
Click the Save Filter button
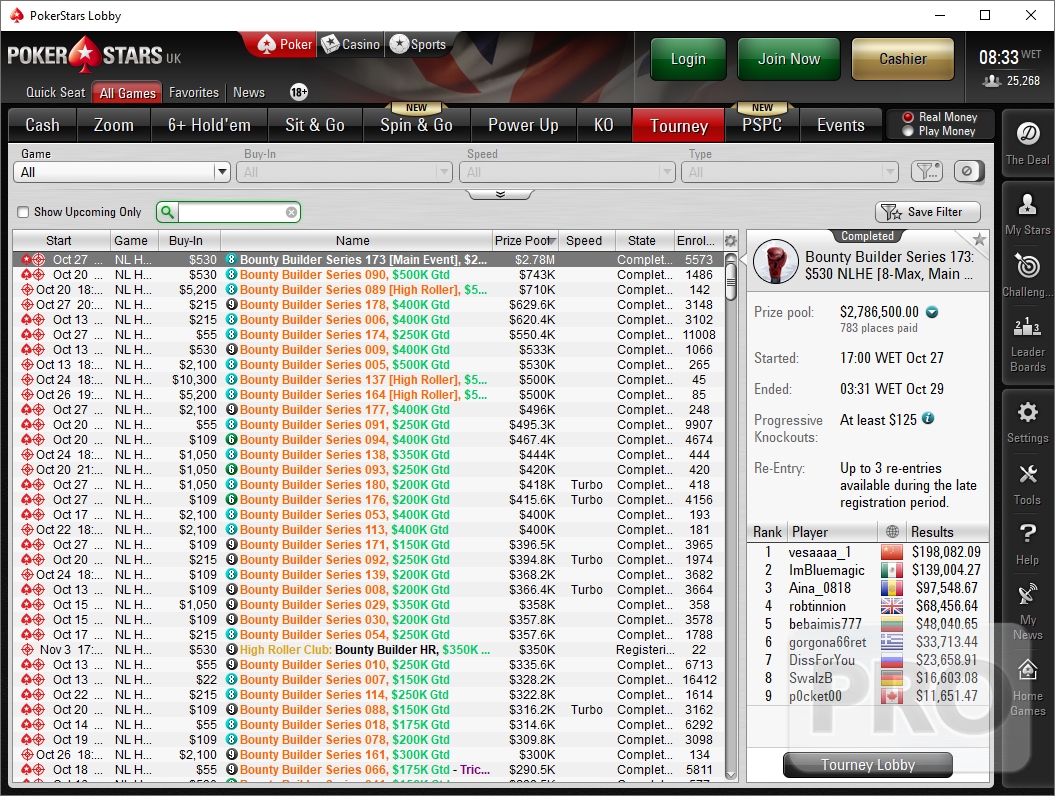pos(927,212)
